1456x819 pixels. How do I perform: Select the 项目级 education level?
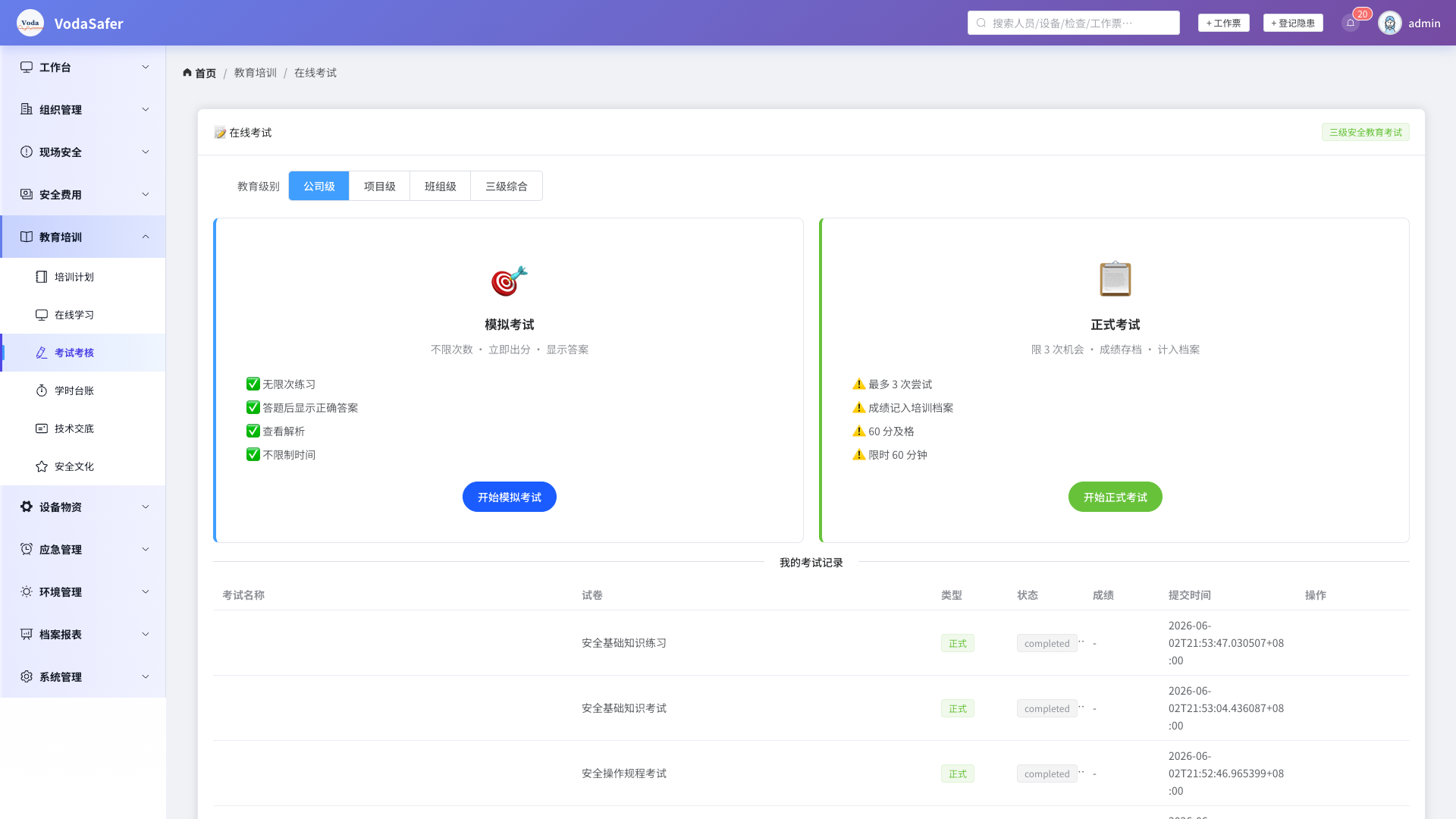(380, 186)
